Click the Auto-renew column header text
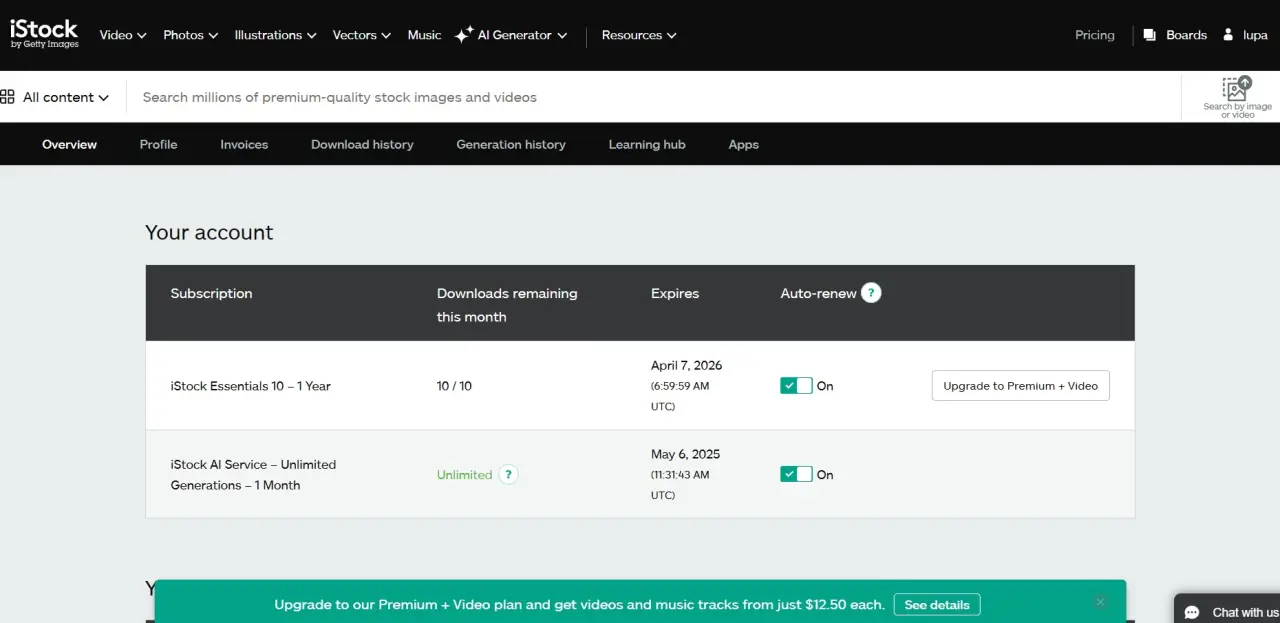Screen dimensions: 1280x623 point(818,293)
